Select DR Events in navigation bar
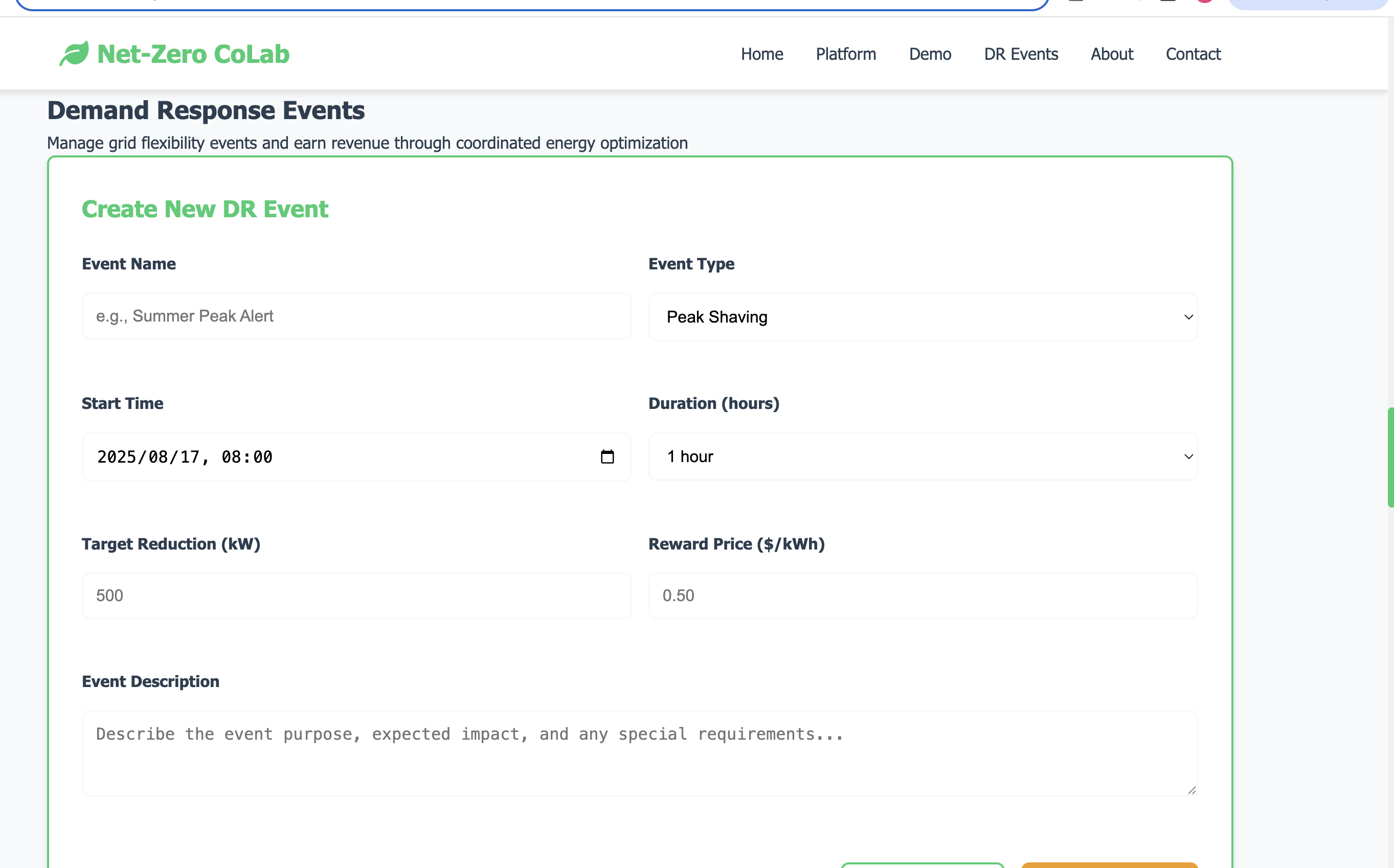1394x868 pixels. pos(1020,54)
